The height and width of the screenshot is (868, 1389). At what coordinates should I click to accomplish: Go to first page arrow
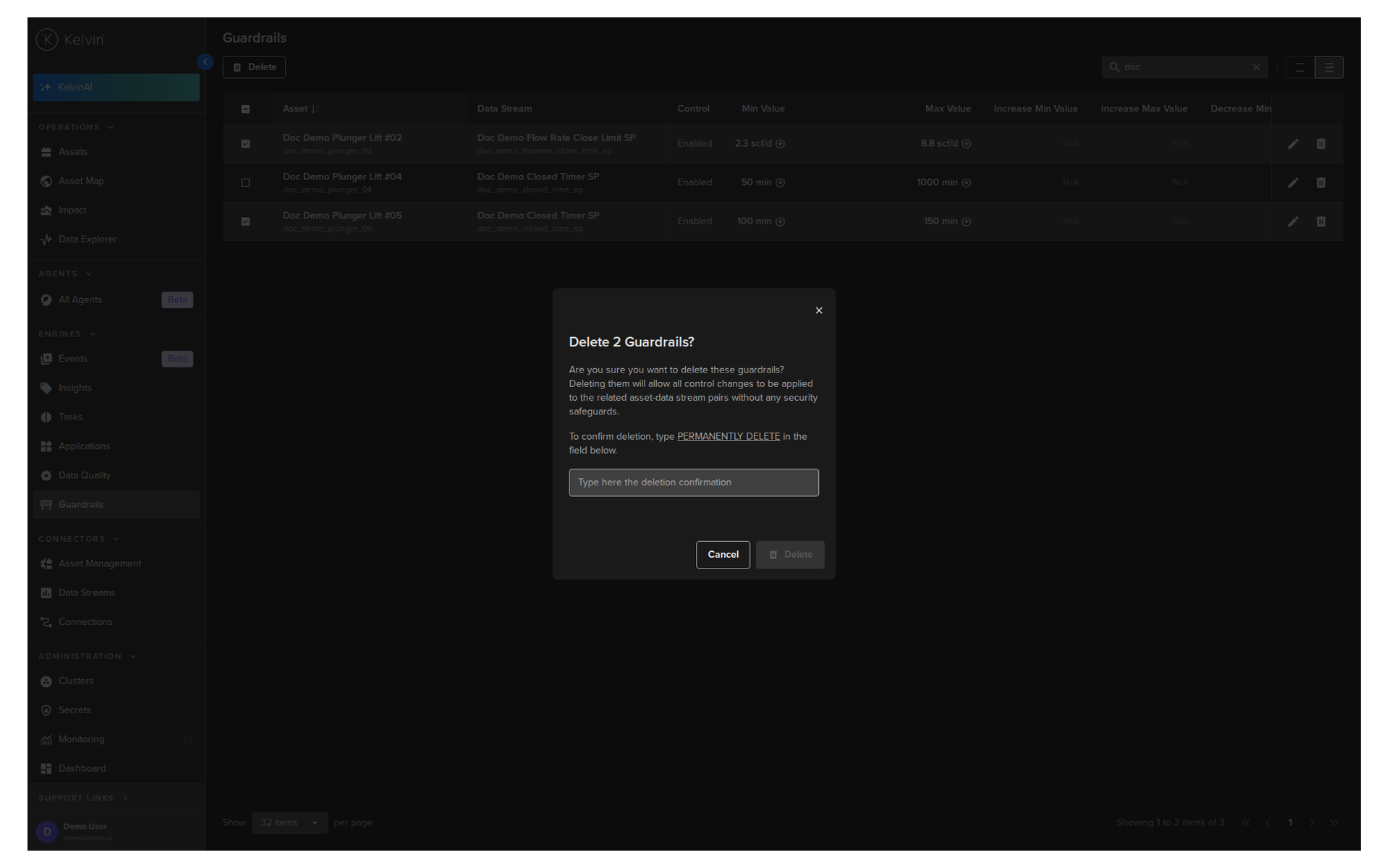(x=1245, y=822)
